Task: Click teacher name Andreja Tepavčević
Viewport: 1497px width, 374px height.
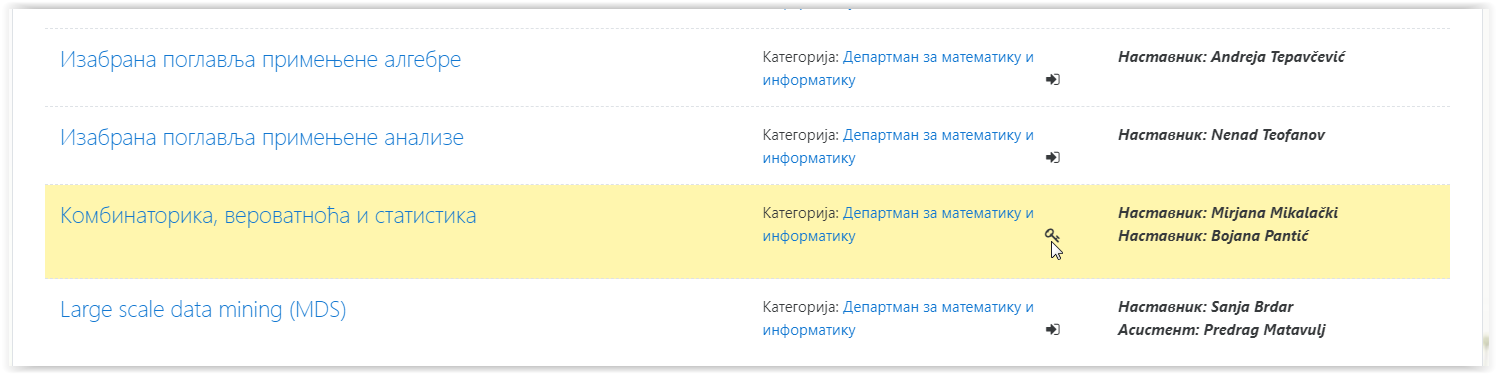Action: pos(1278,57)
